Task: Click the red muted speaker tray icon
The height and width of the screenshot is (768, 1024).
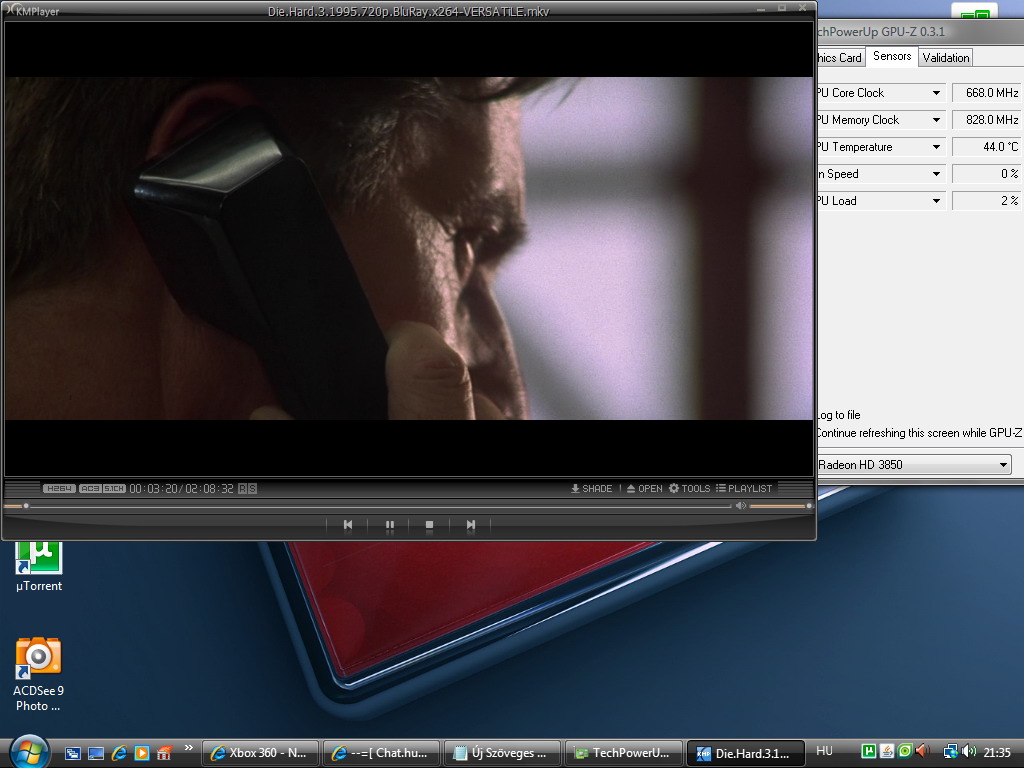Action: click(922, 752)
